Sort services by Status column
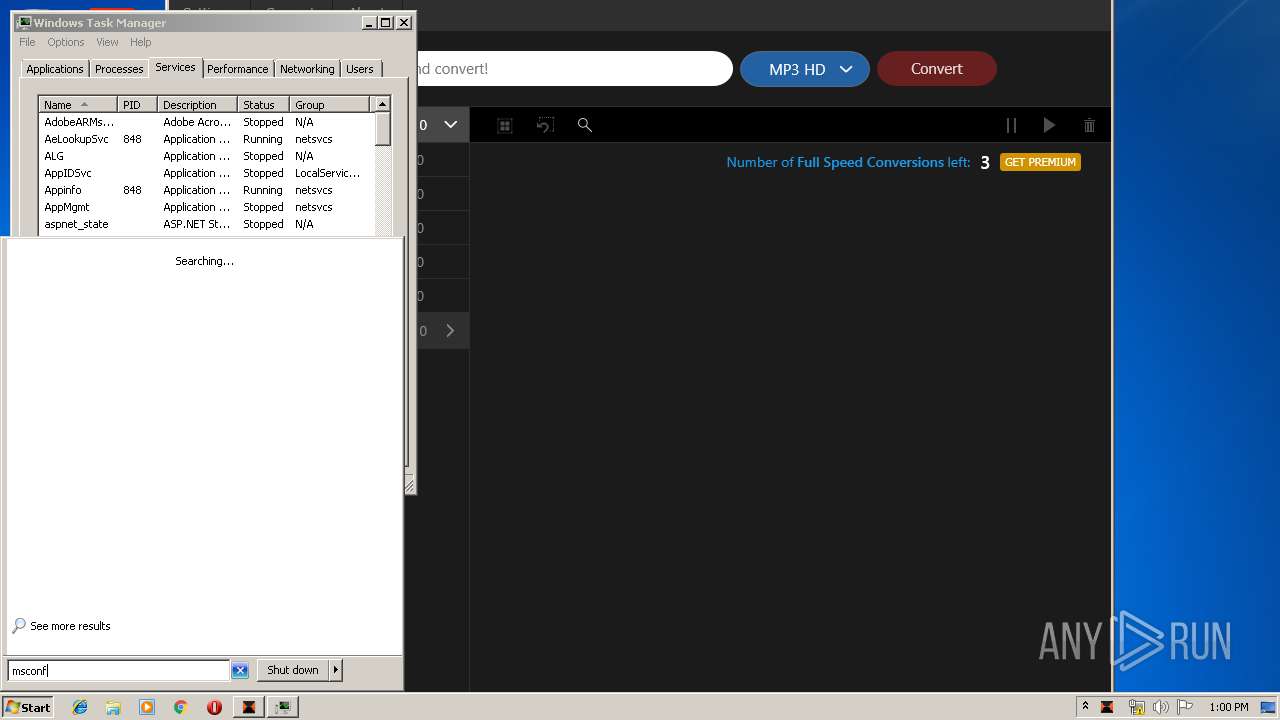Image resolution: width=1280 pixels, height=720 pixels. click(263, 104)
